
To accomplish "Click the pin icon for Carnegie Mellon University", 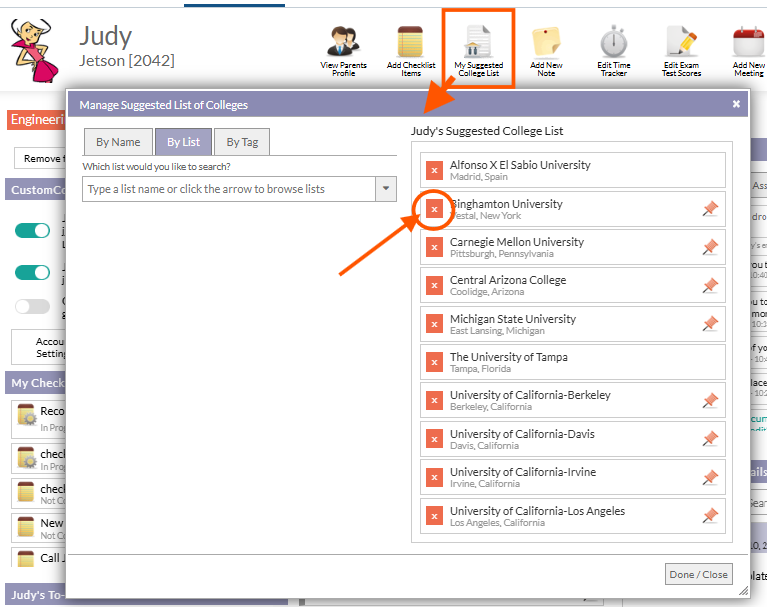I will (x=710, y=247).
